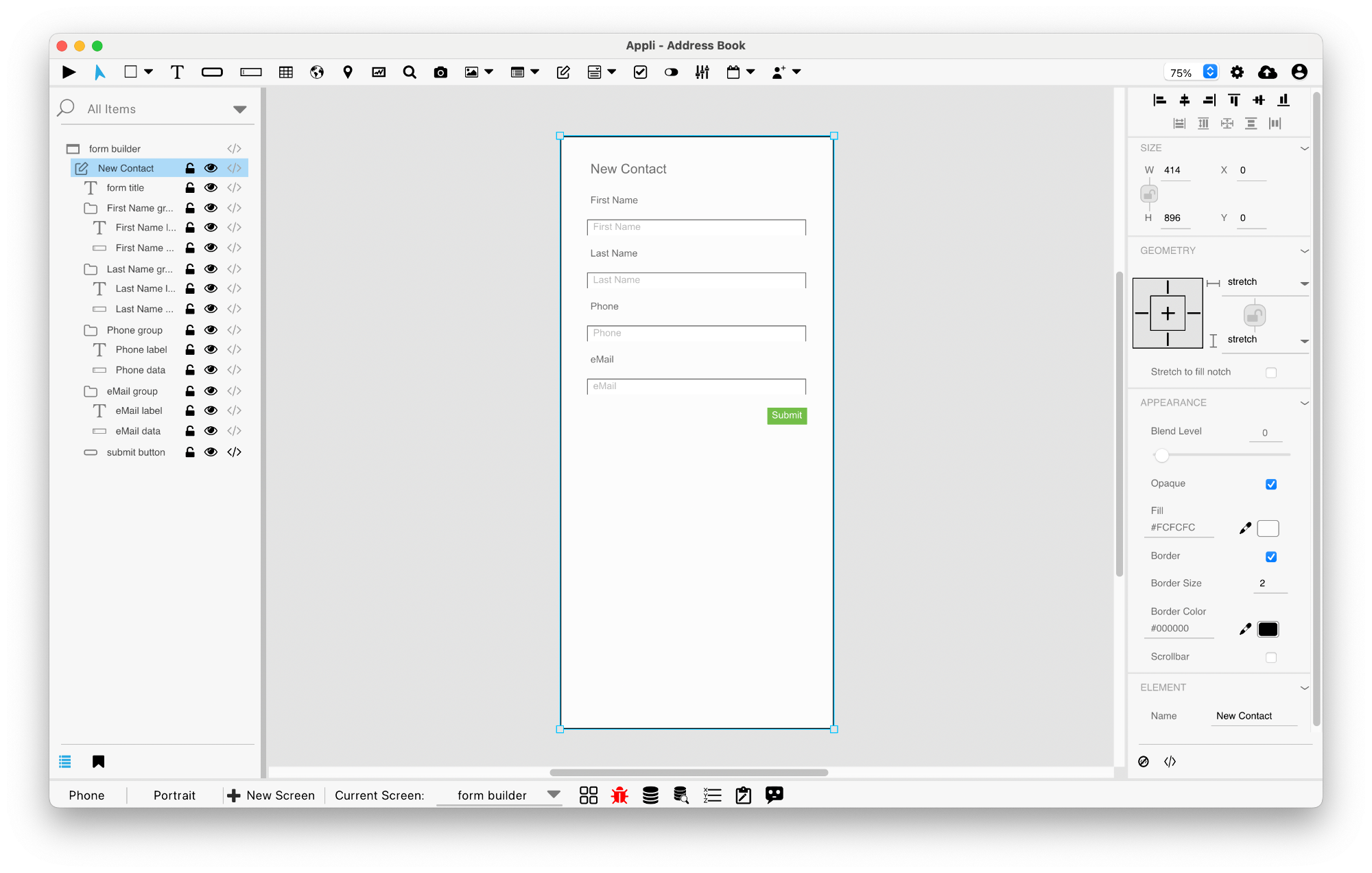Toggle visibility of Phone label layer
This screenshot has width=1372, height=873.
(x=211, y=349)
